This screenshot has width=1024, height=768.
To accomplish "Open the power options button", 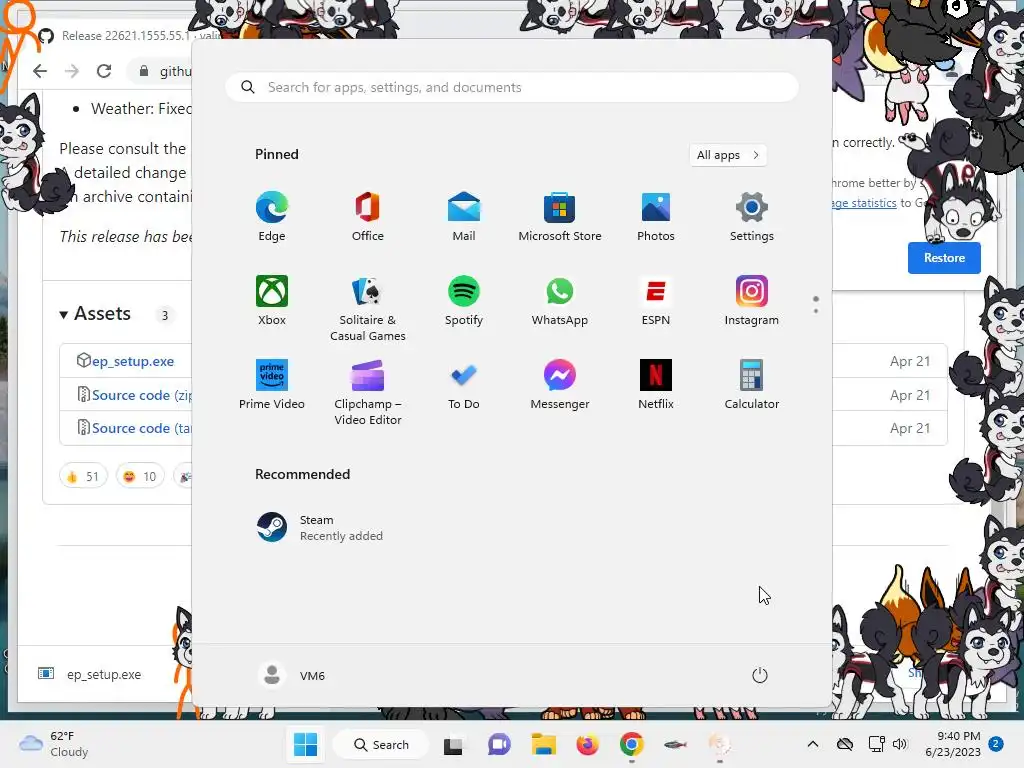I will pos(760,675).
